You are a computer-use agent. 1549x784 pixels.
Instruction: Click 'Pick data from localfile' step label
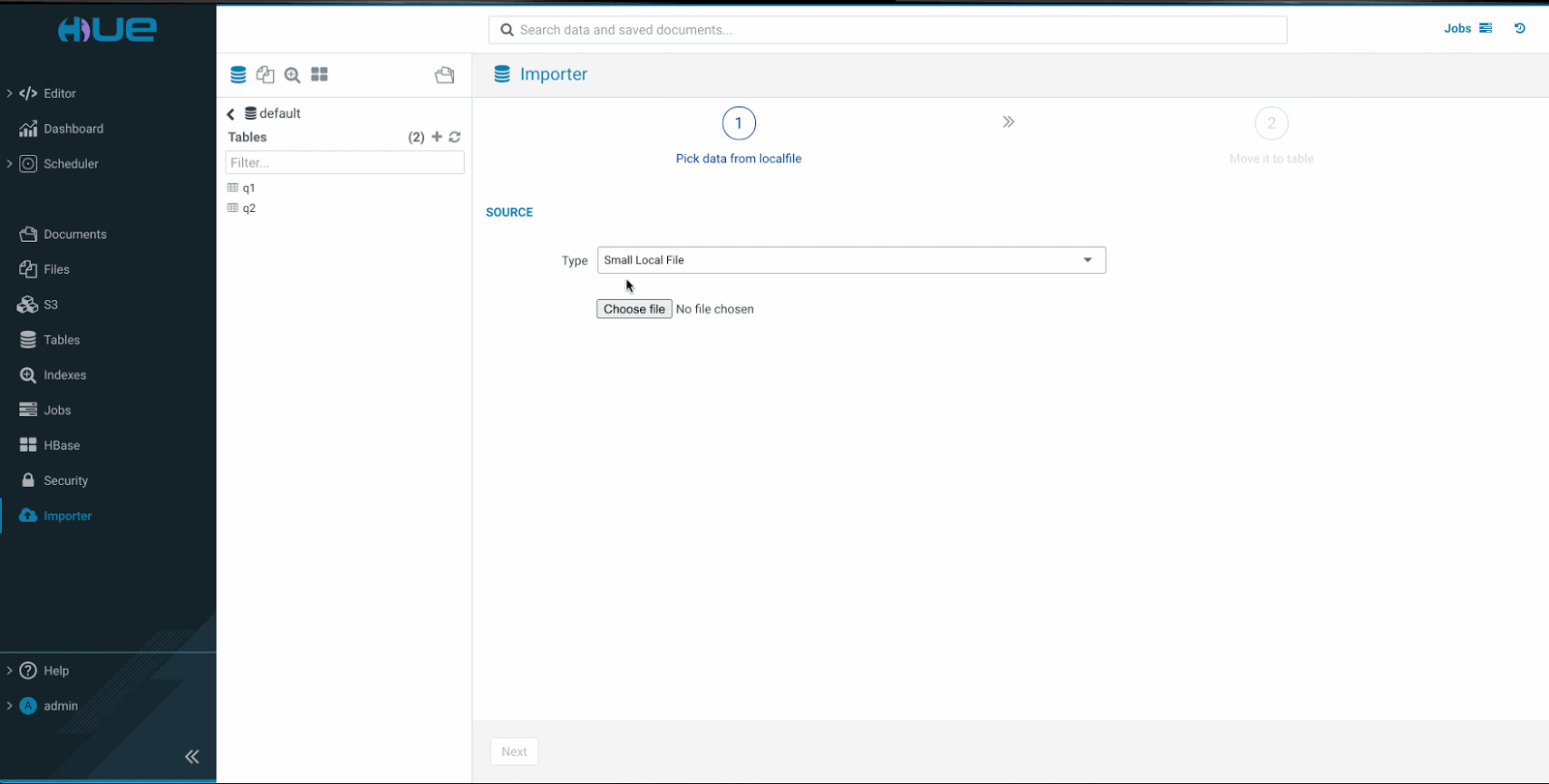pyautogui.click(x=739, y=159)
